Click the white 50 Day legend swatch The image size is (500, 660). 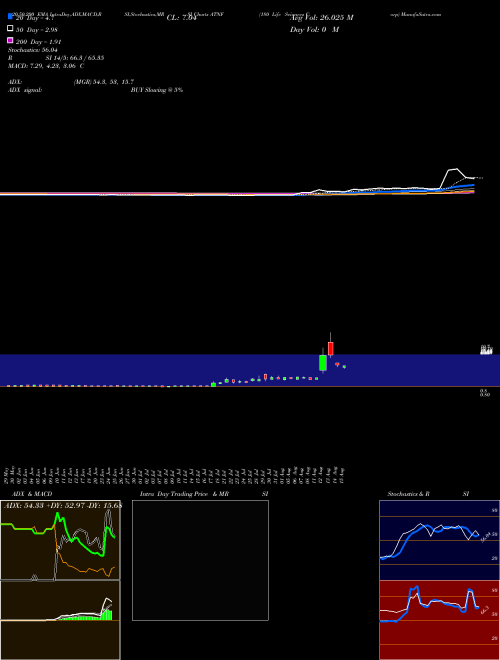pyautogui.click(x=10, y=28)
